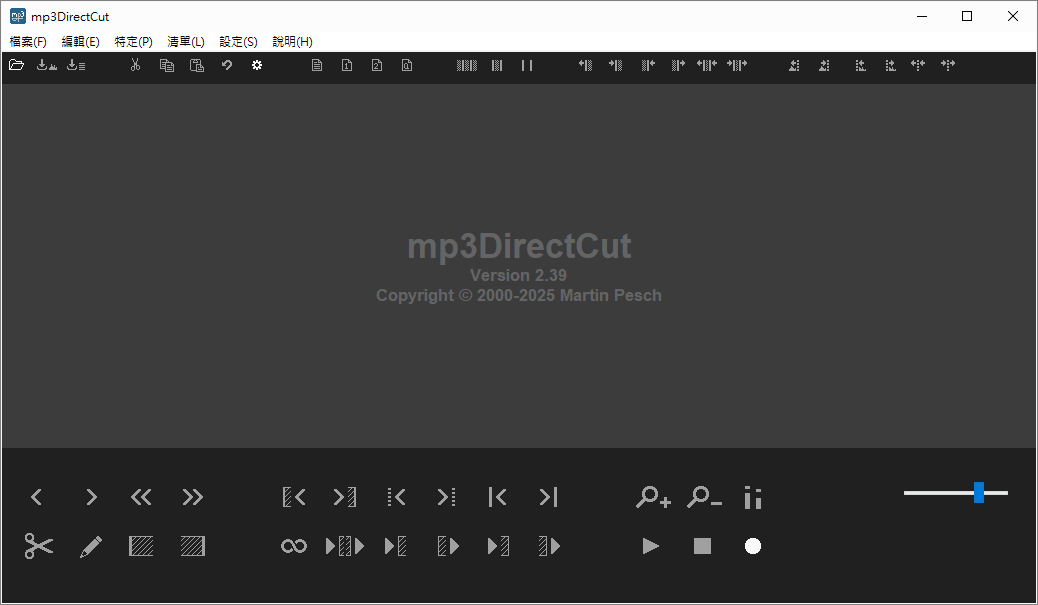Click the document icon numbered 1

coord(347,65)
